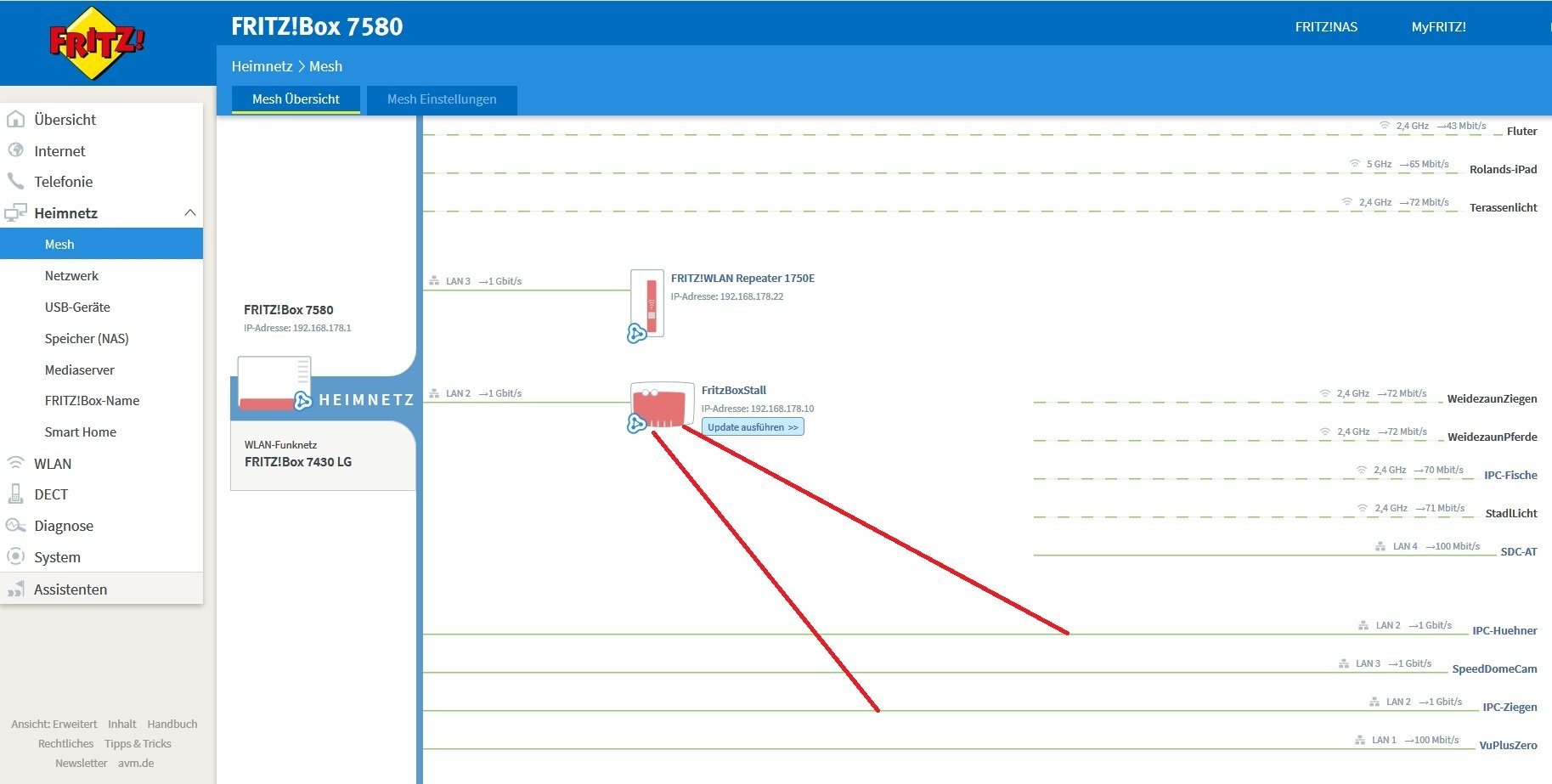Image resolution: width=1552 pixels, height=784 pixels.
Task: Open MyFRITZ! from the header
Action: click(1438, 27)
